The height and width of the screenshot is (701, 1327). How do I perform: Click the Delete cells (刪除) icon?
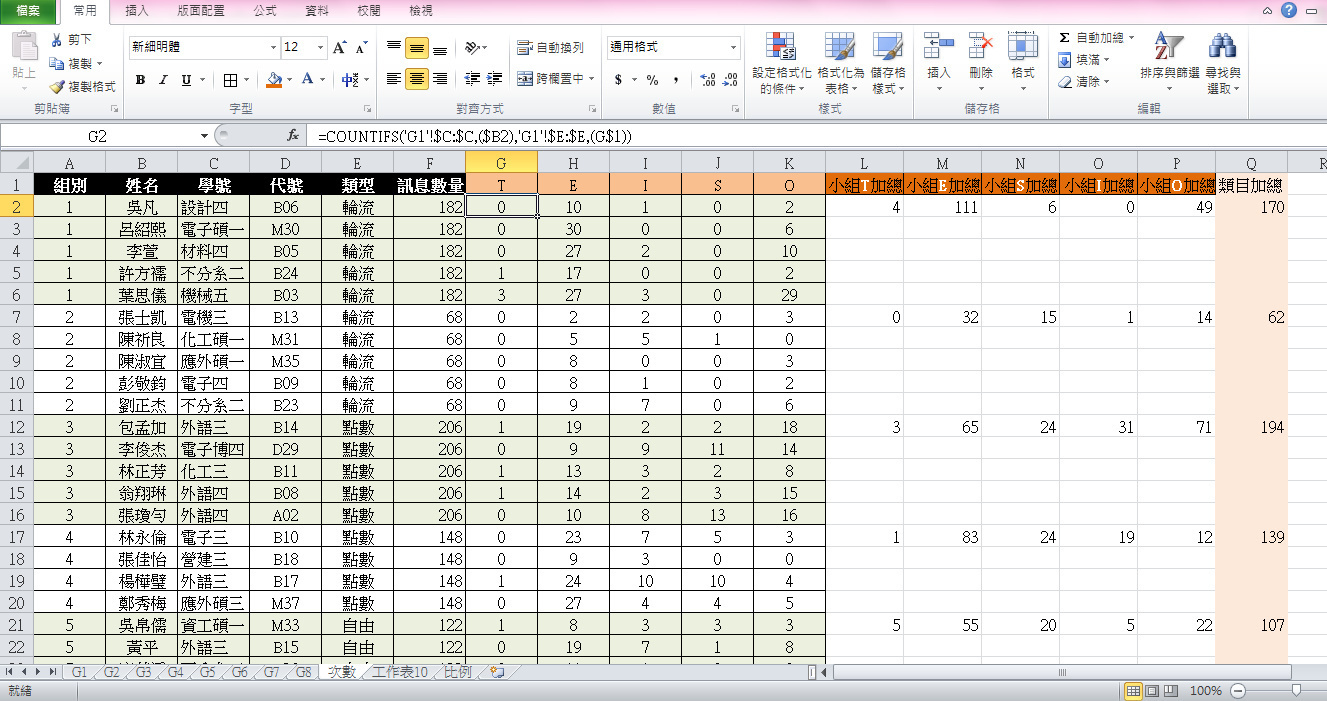981,47
